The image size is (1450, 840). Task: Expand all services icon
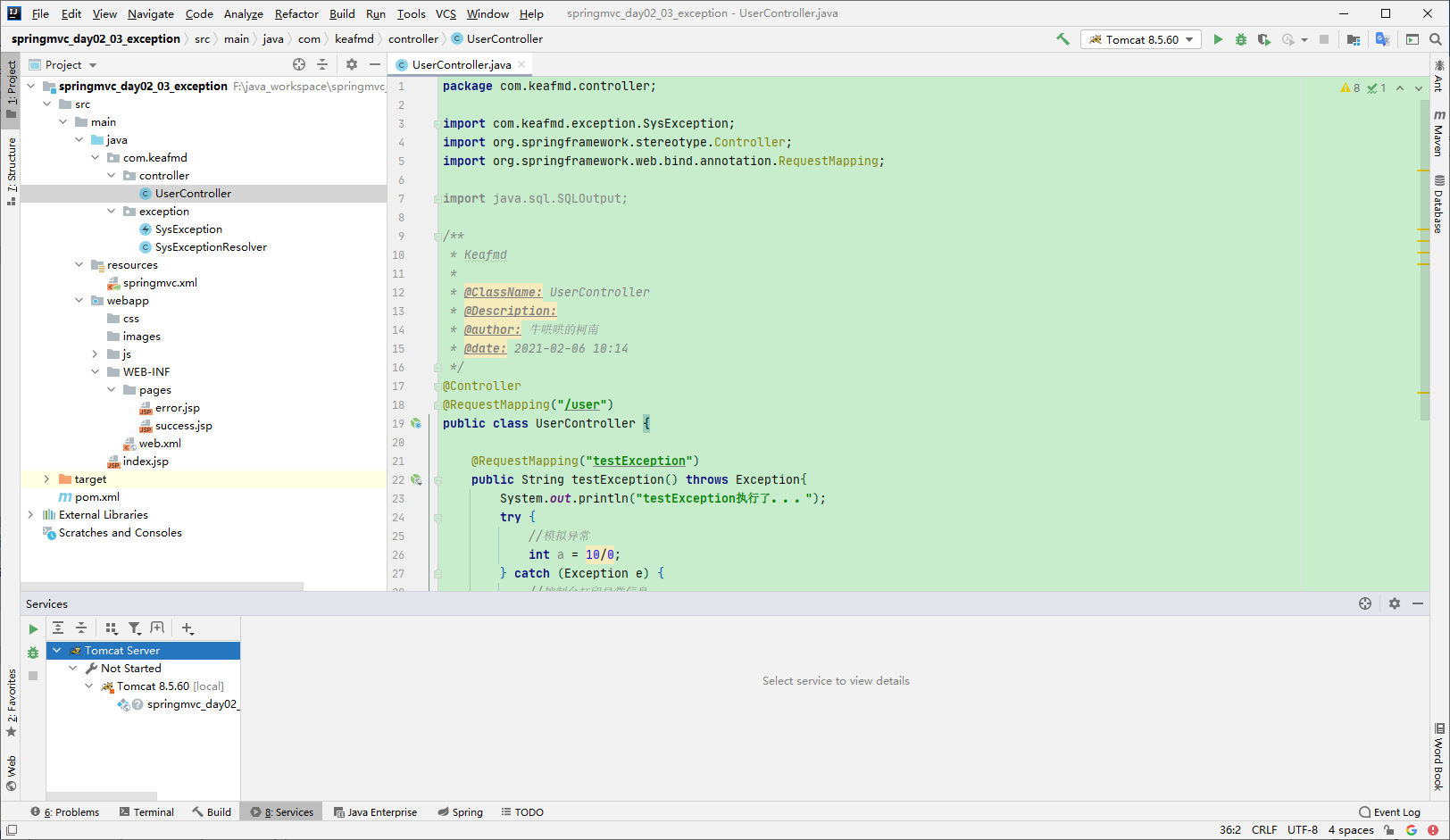(58, 628)
